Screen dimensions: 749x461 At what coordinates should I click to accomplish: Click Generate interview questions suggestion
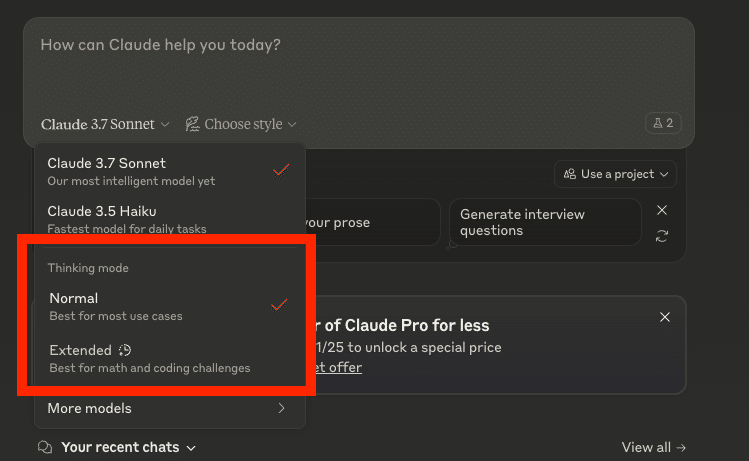tap(543, 222)
